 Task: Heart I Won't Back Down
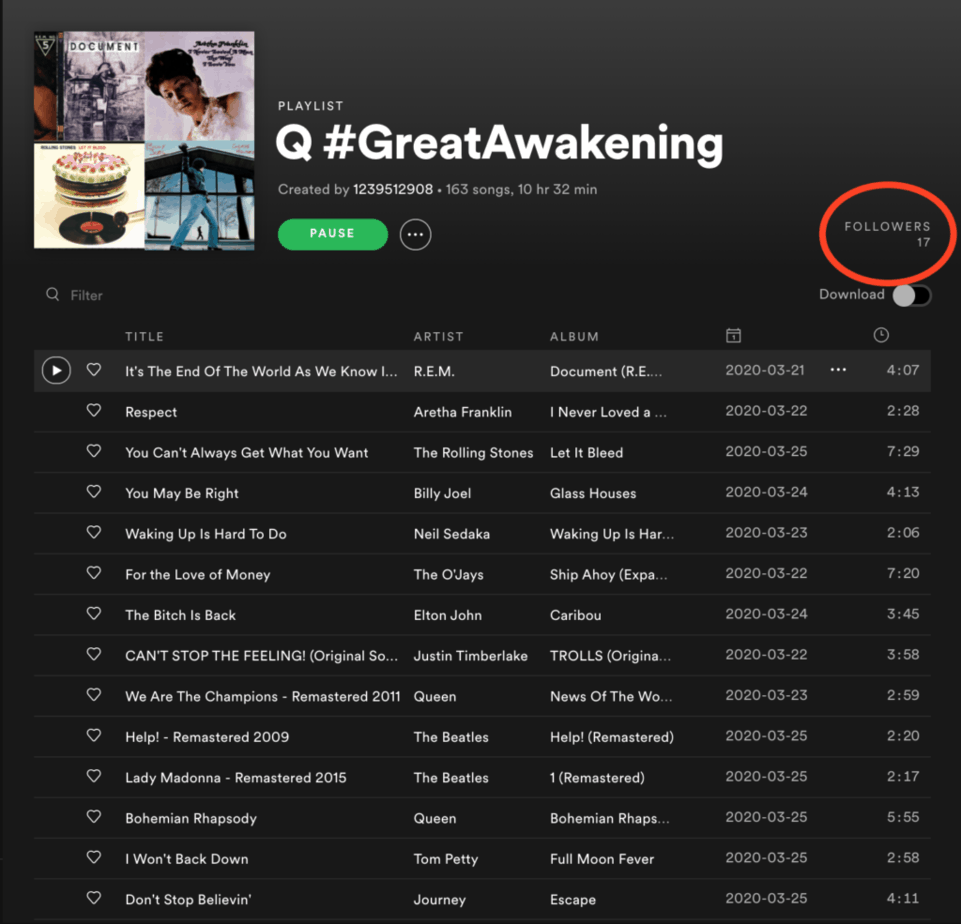[x=94, y=857]
